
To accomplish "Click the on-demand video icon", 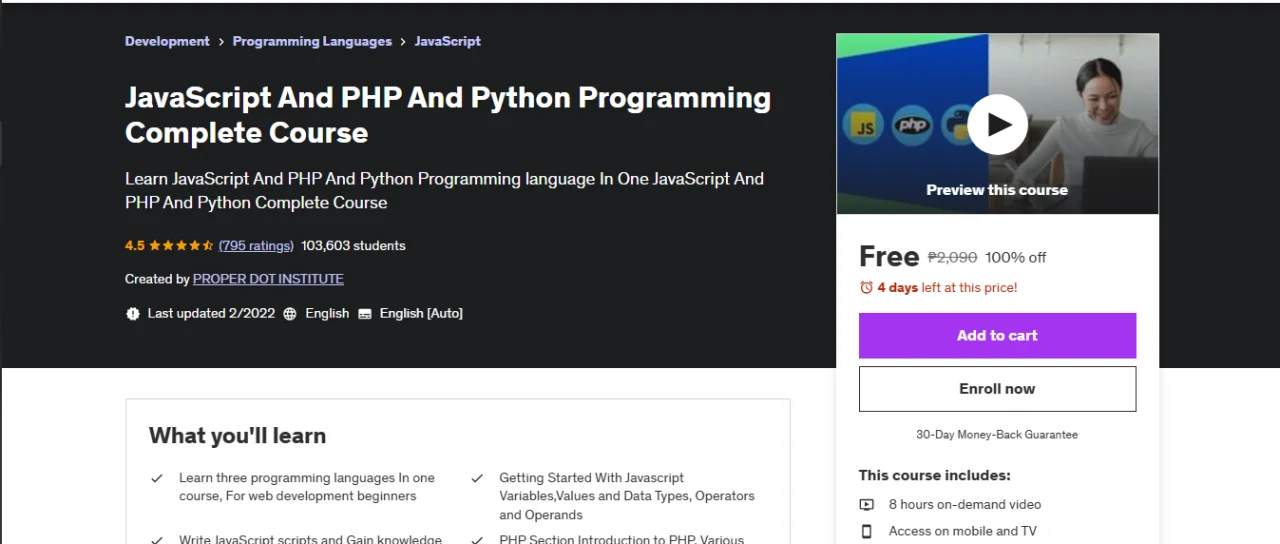I will click(867, 504).
